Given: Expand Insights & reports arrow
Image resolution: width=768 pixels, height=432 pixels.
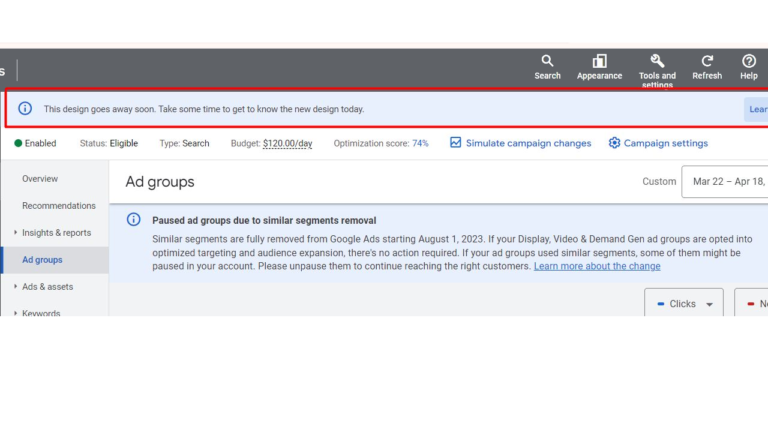Looking at the screenshot, I should [15, 232].
